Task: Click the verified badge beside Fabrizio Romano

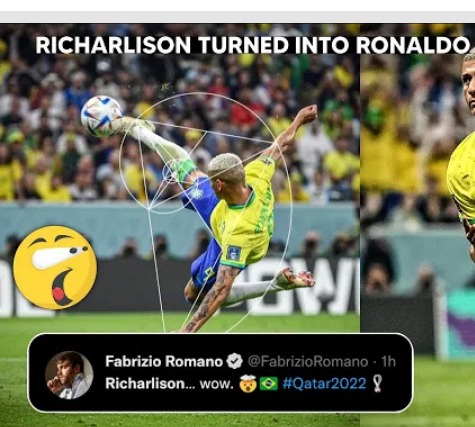Action: [235, 361]
